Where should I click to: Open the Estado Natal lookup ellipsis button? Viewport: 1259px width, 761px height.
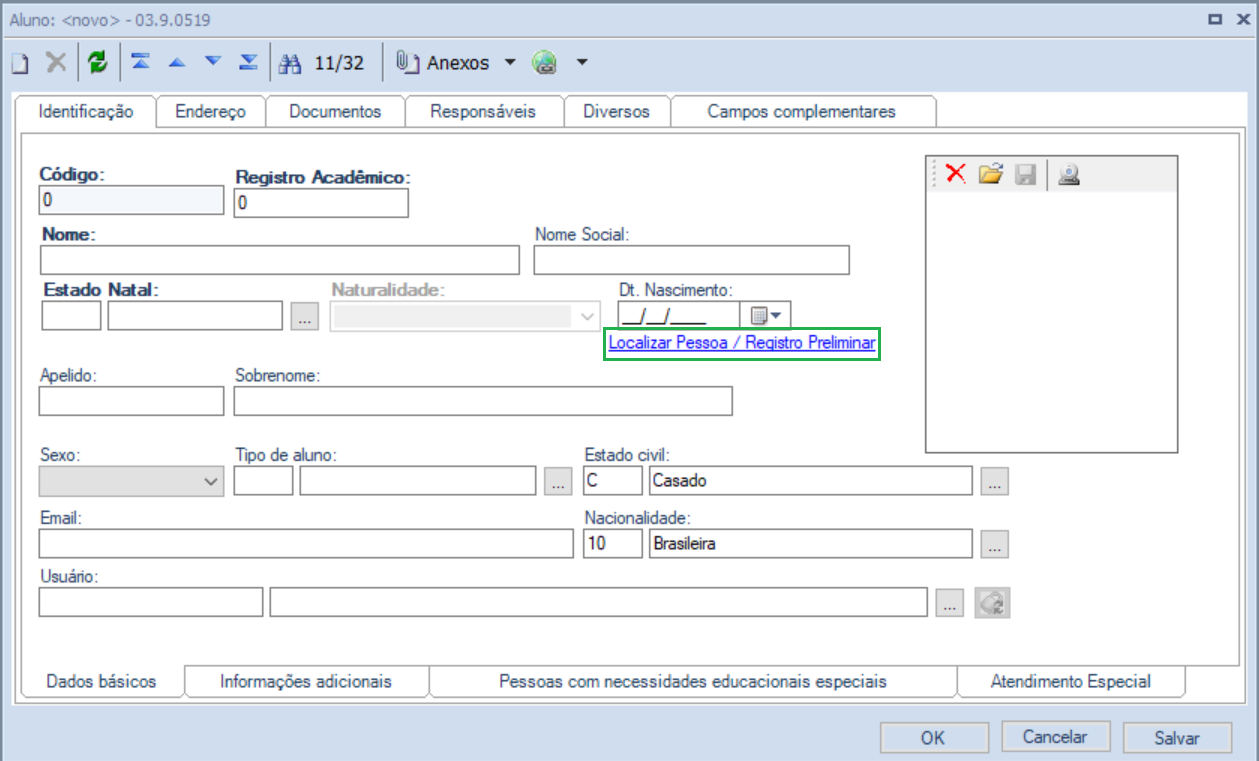(x=305, y=316)
